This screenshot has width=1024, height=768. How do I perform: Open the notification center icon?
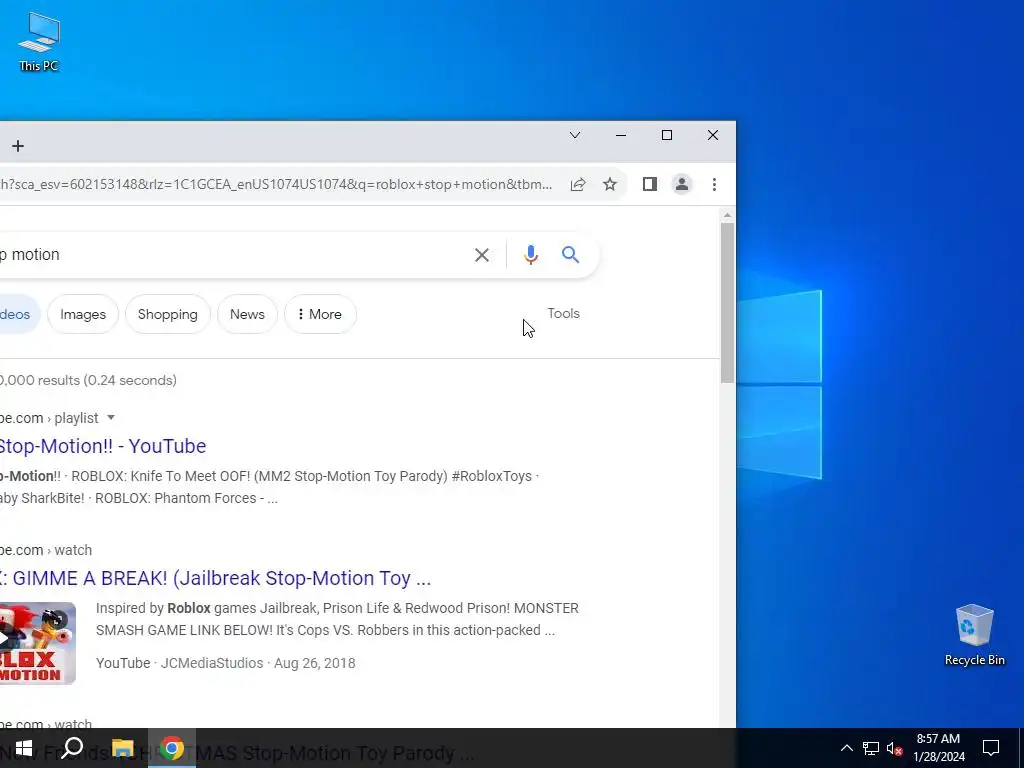991,748
